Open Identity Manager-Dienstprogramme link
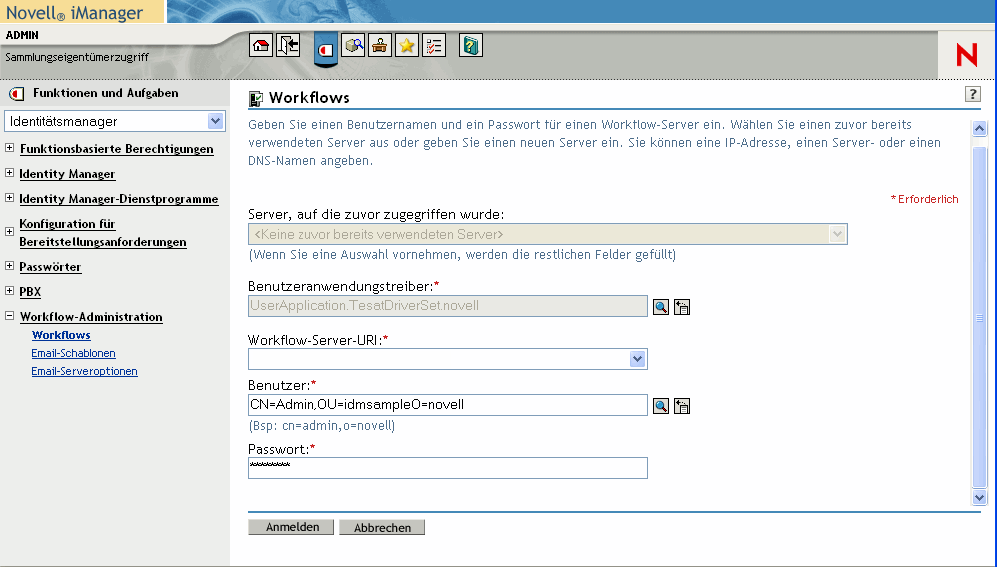Image resolution: width=997 pixels, height=567 pixels. 118,198
